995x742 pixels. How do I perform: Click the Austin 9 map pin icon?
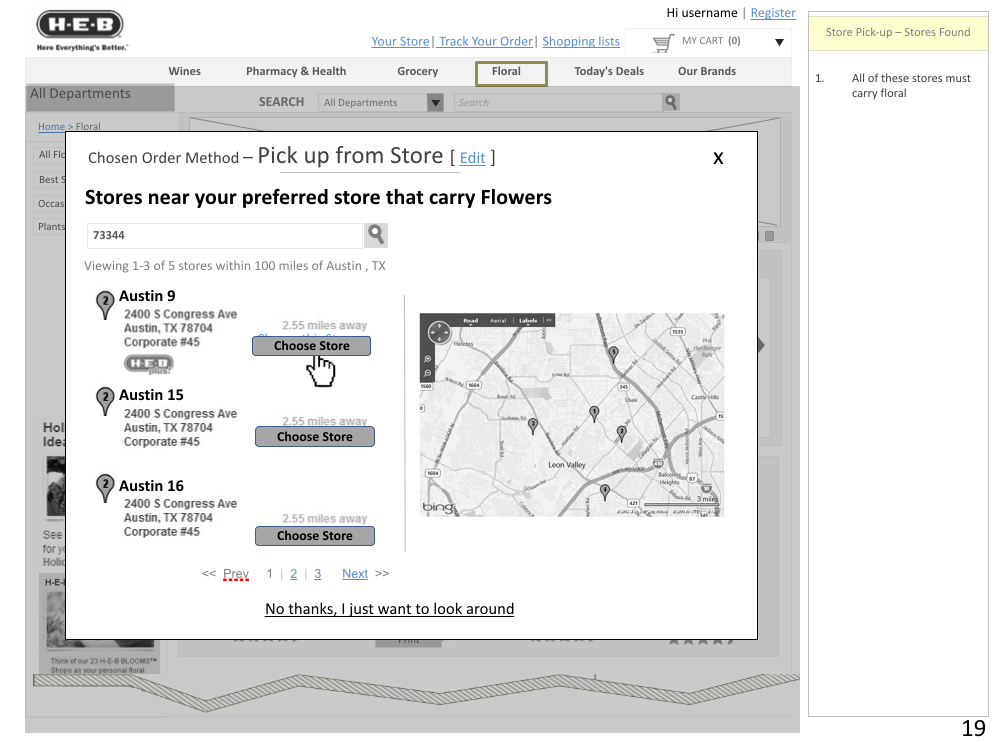(105, 305)
